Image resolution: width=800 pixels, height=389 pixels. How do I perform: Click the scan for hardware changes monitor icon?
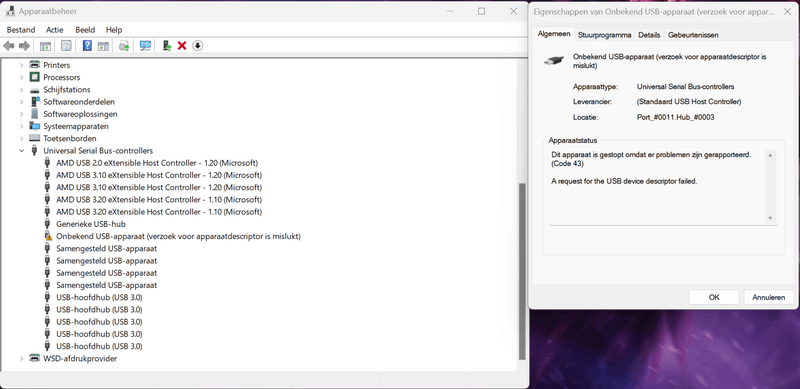pos(145,46)
